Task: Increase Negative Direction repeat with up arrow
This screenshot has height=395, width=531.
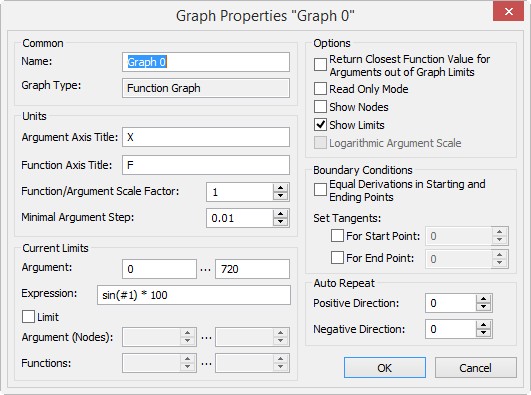Action: coord(484,325)
